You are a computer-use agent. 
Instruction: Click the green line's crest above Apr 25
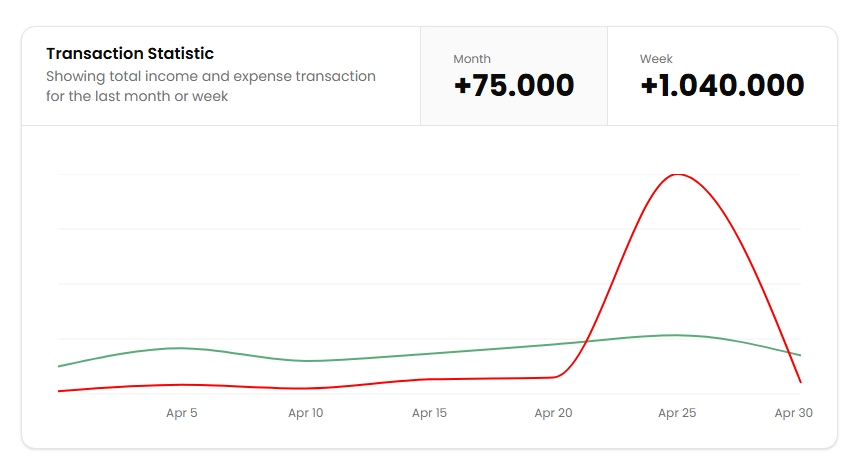pyautogui.click(x=677, y=335)
